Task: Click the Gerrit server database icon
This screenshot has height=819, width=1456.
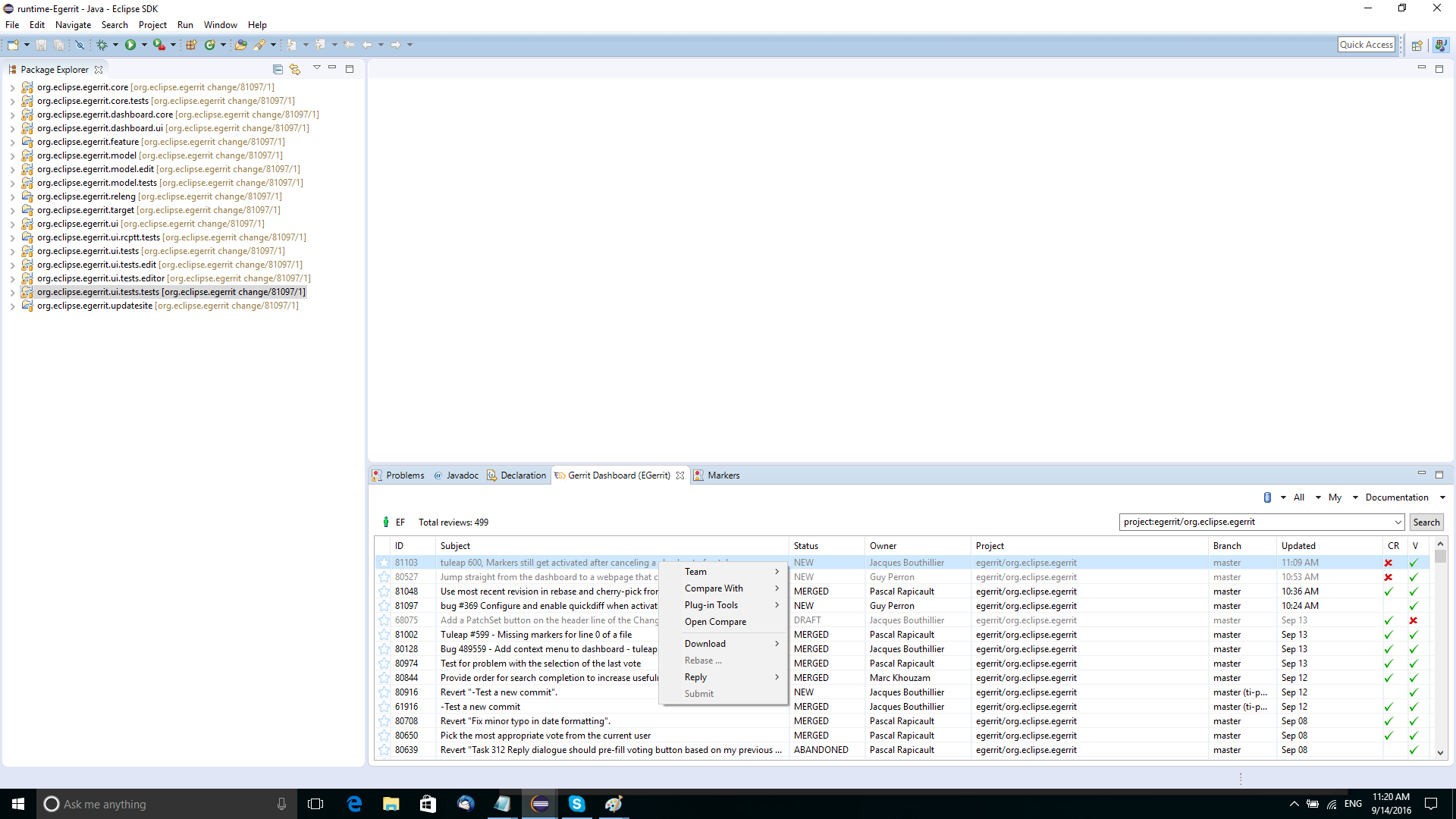Action: (x=1267, y=497)
